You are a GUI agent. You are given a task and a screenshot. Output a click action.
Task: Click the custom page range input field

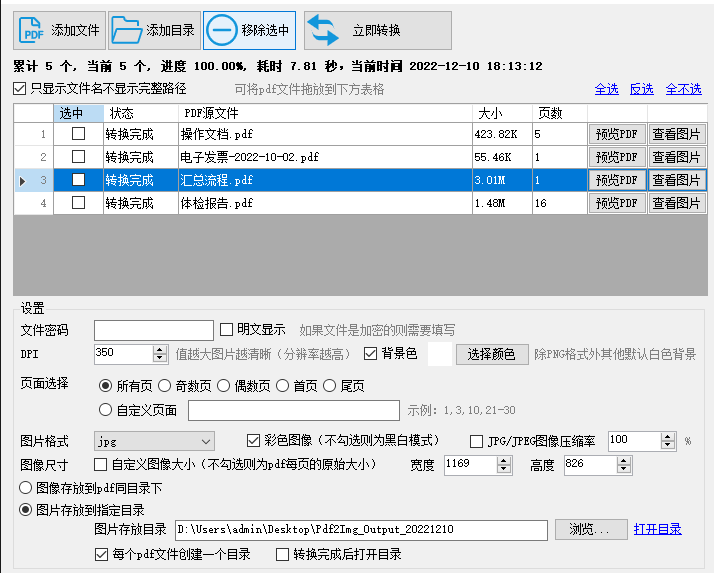coord(294,410)
